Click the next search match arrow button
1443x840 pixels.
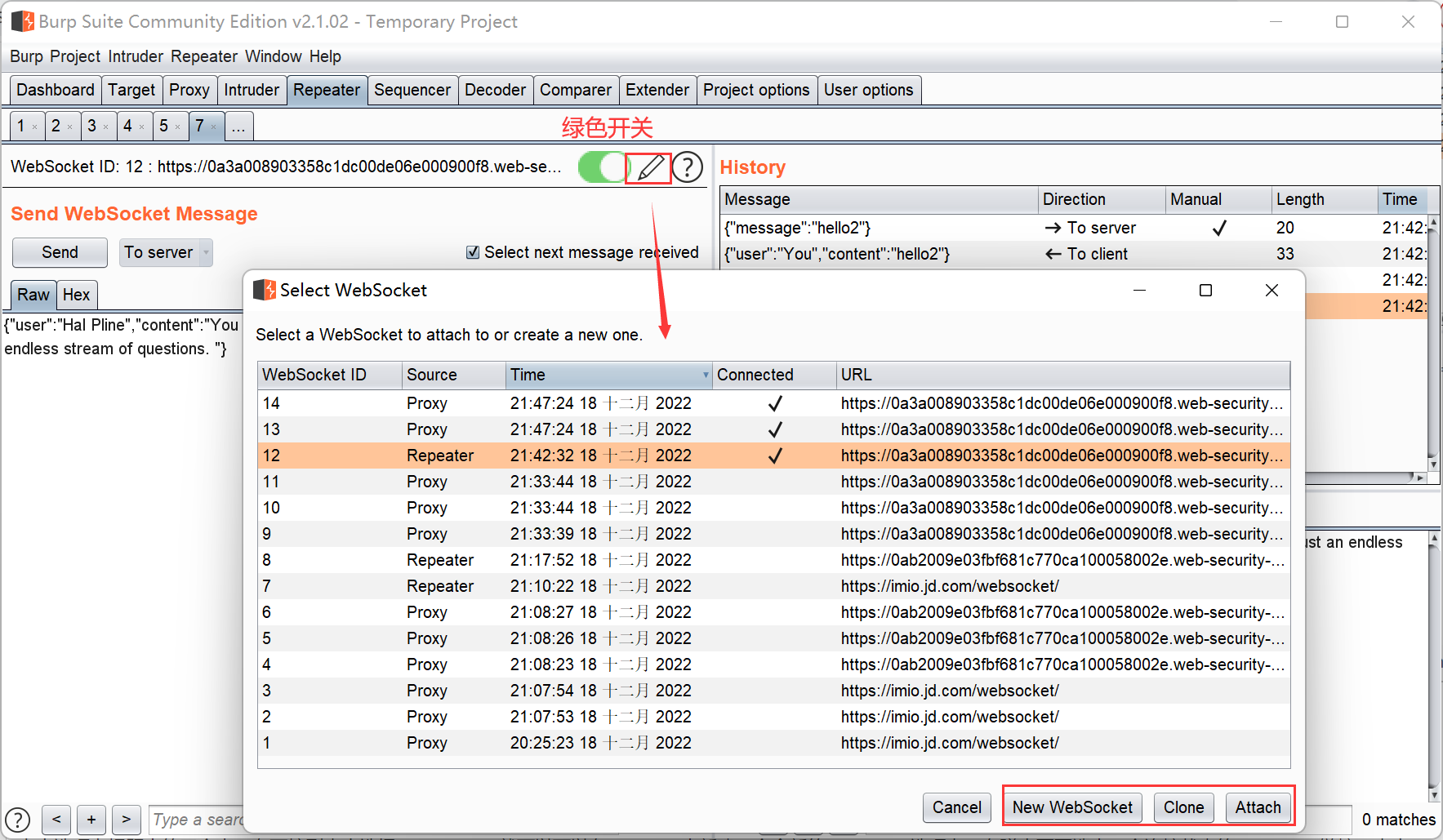coord(126,819)
